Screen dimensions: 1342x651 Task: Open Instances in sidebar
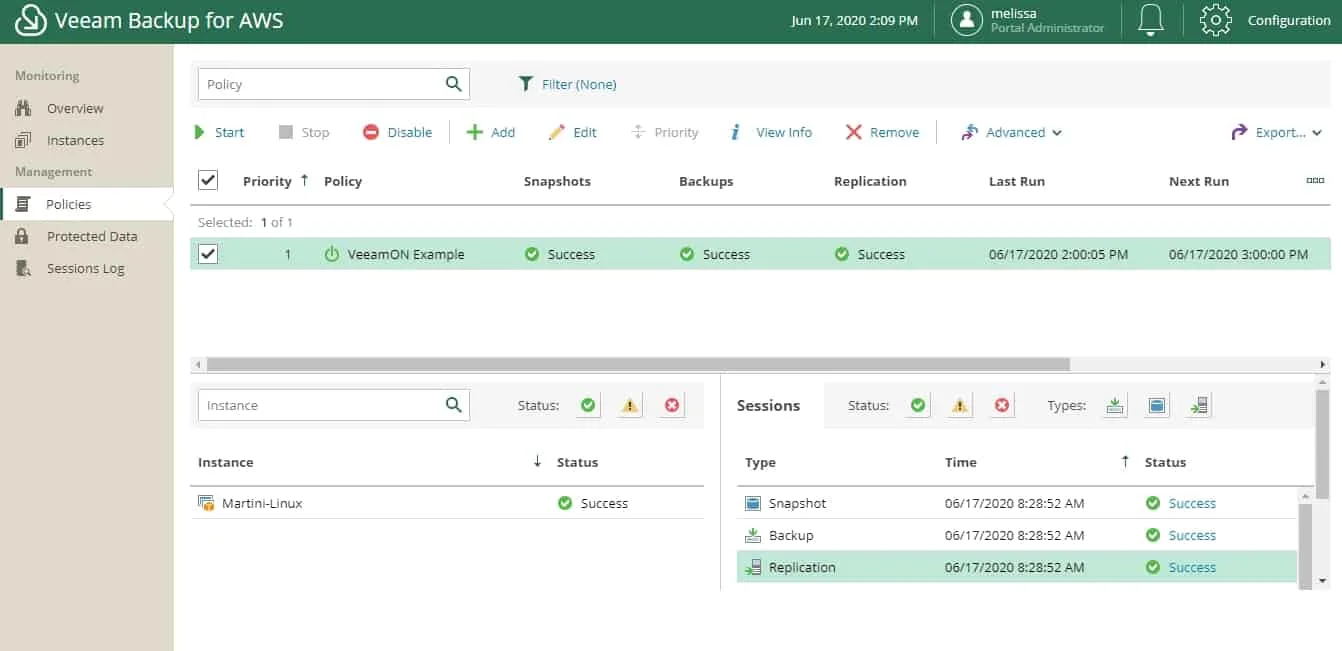[75, 140]
